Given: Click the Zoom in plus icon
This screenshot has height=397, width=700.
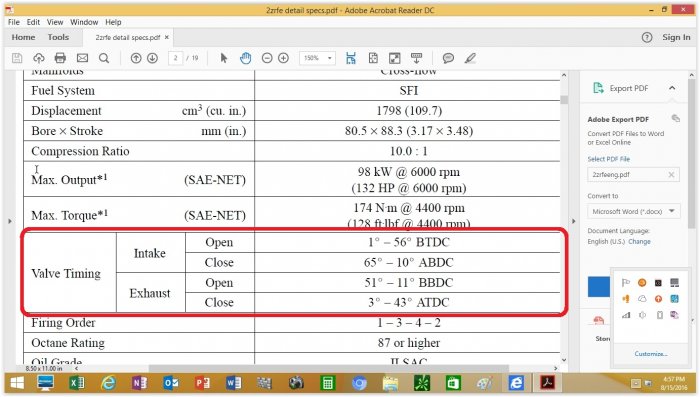Looking at the screenshot, I should point(283,58).
